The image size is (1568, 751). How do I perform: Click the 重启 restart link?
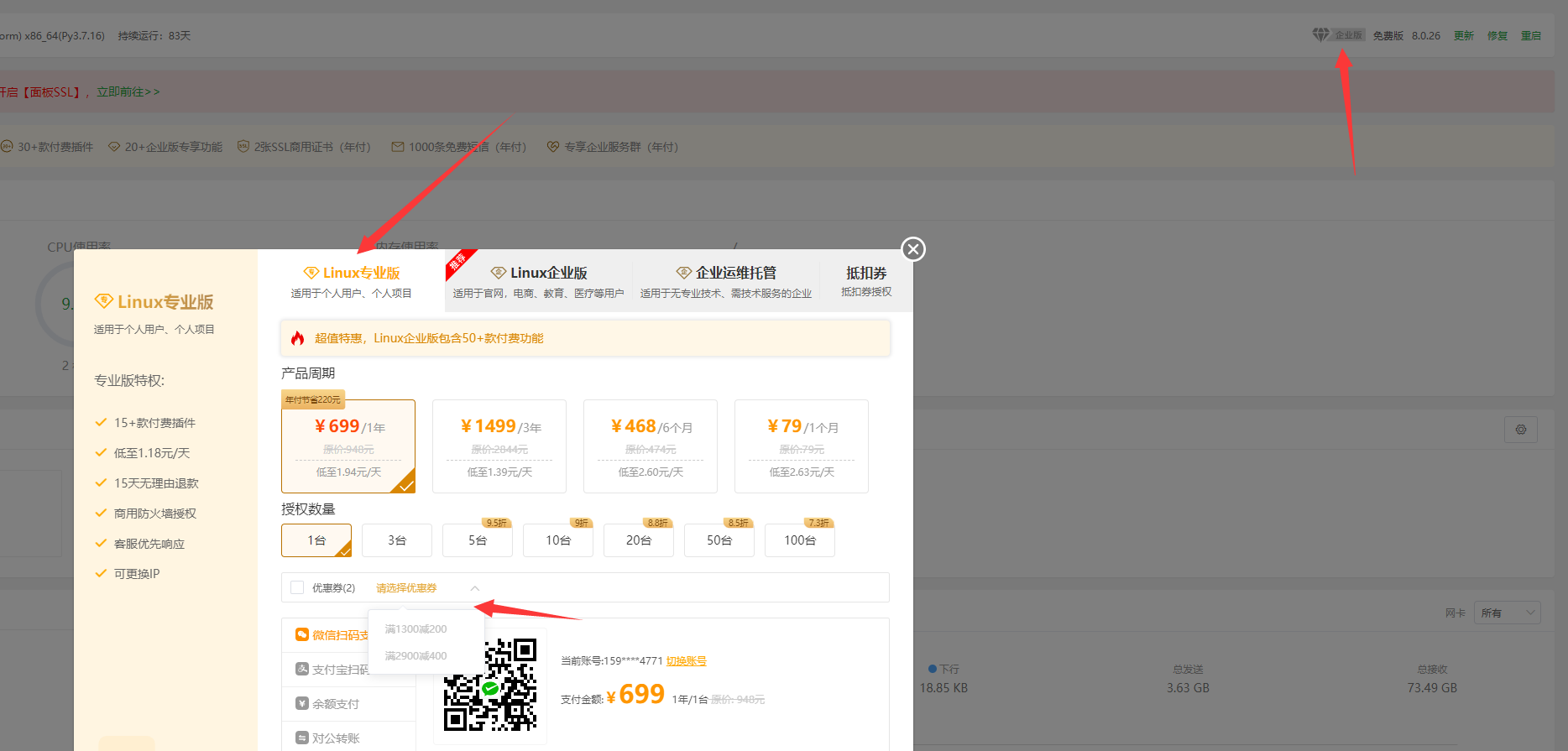tap(1531, 35)
